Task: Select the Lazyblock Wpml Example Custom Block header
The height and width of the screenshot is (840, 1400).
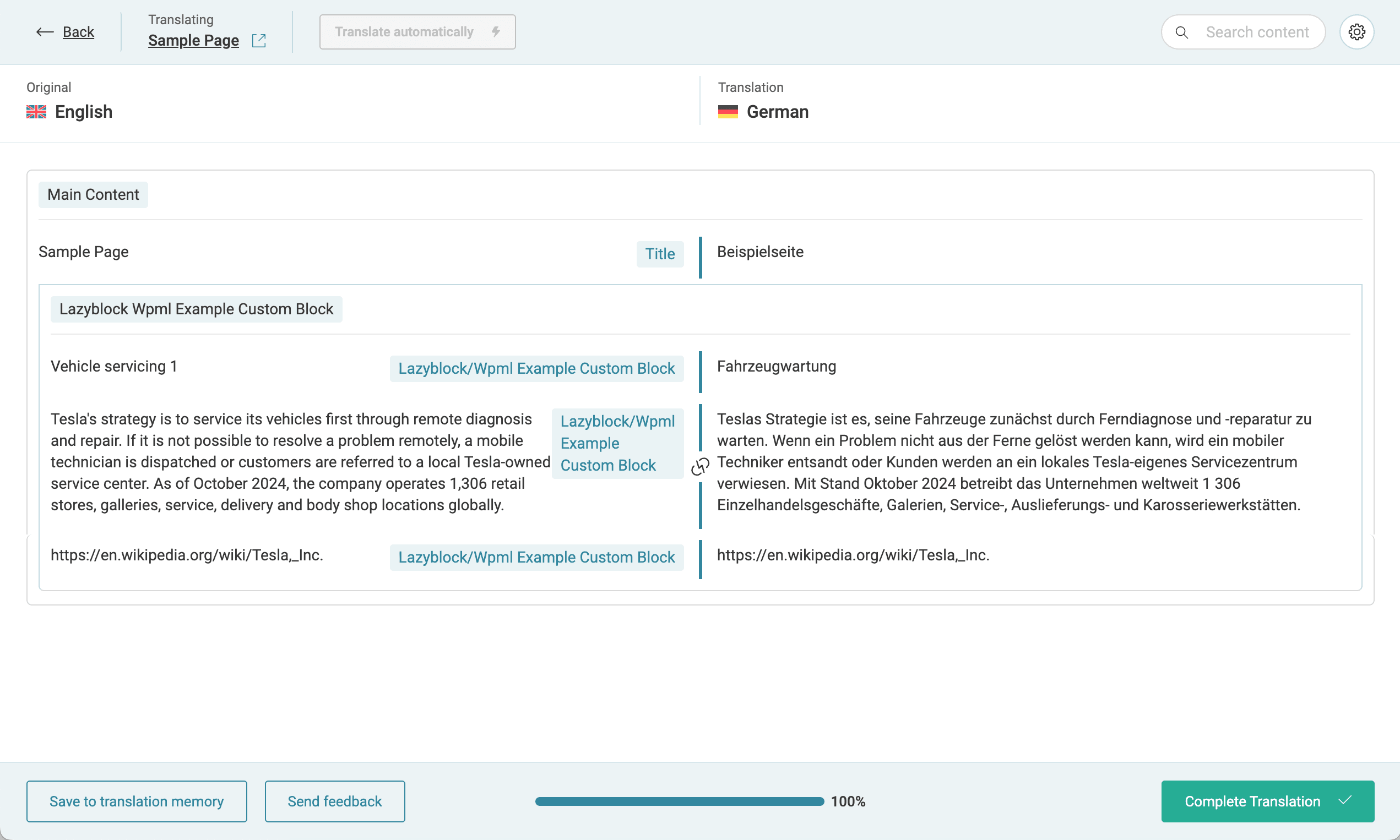Action: click(196, 309)
